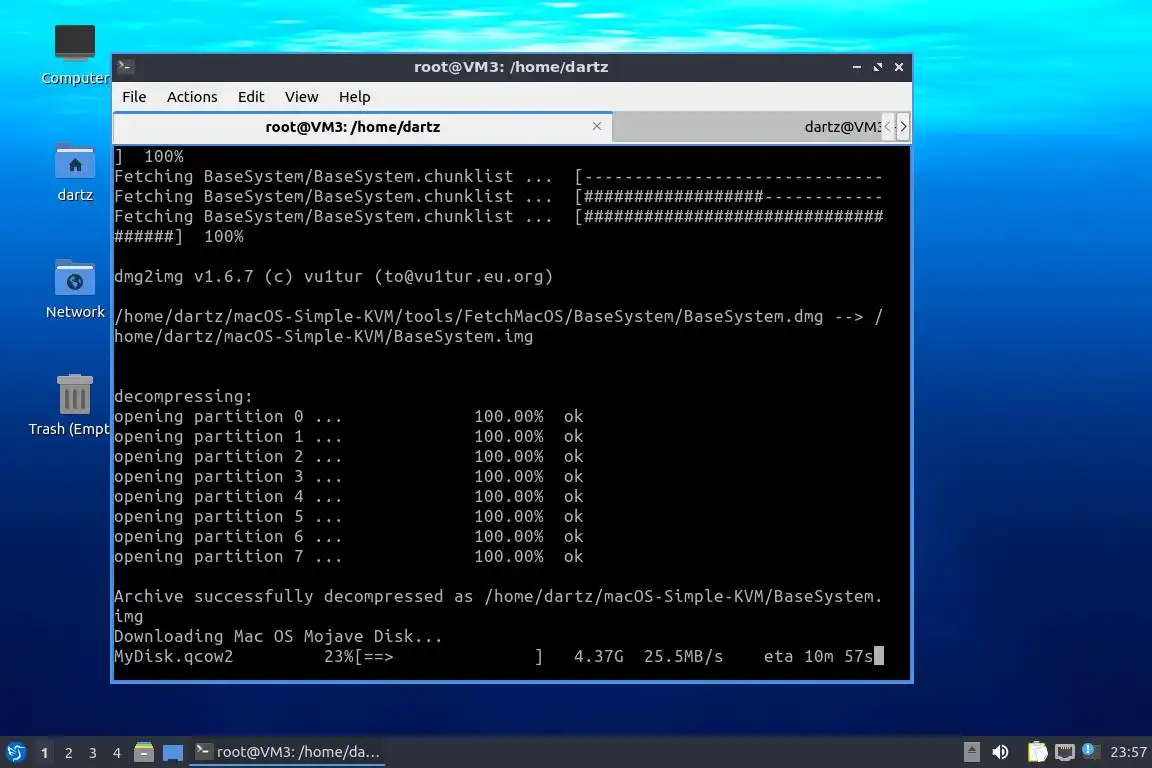This screenshot has width=1152, height=768.
Task: Click the show desktop taskbar icon
Action: point(173,753)
